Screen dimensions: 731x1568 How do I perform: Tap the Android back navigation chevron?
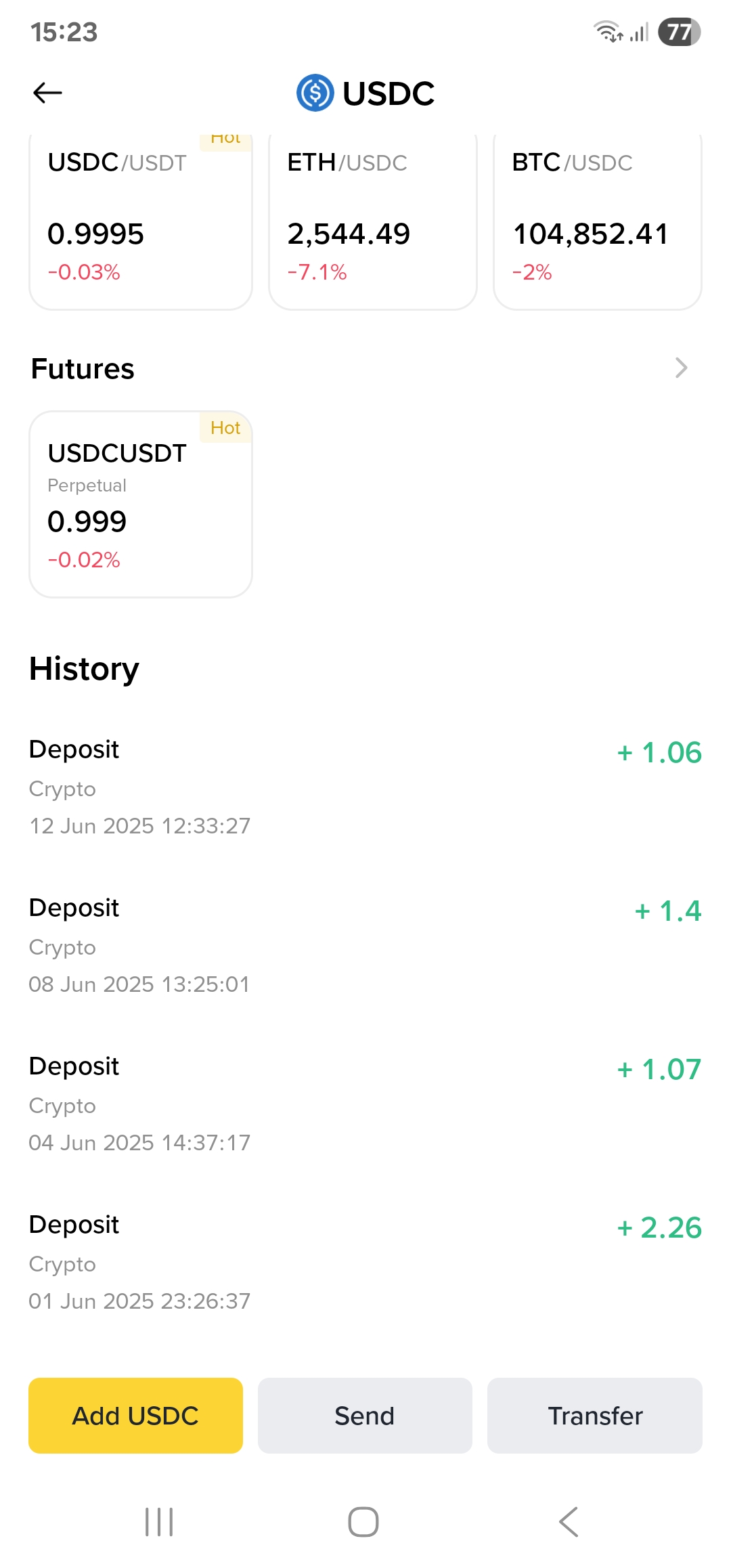569,1522
